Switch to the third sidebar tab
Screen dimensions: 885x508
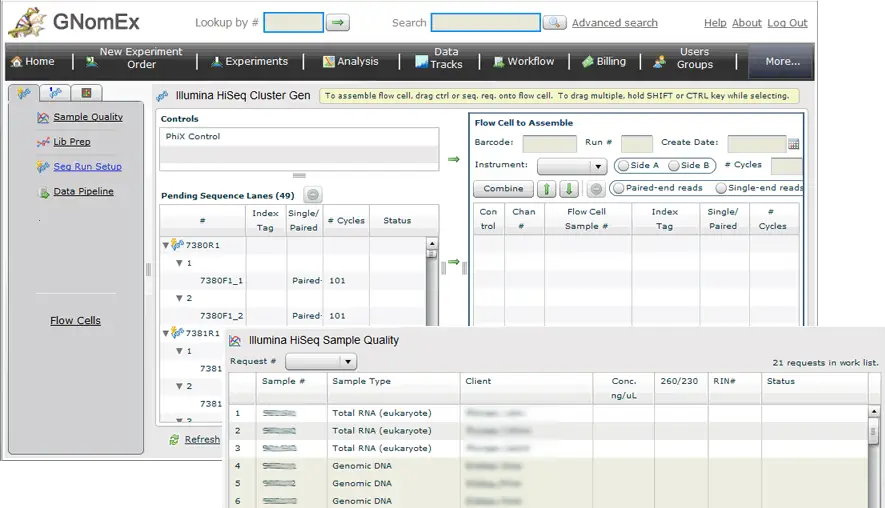[x=86, y=93]
